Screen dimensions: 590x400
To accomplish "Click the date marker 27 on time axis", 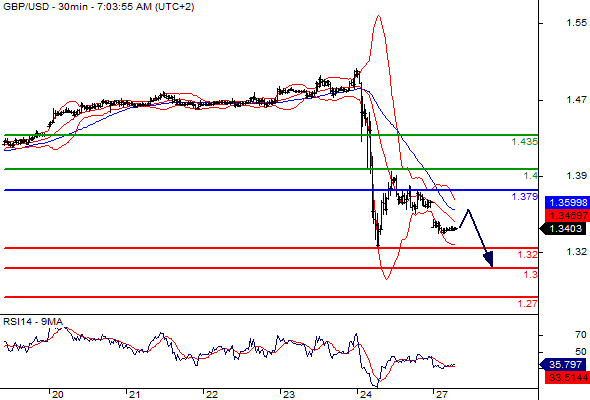I will (x=442, y=394).
